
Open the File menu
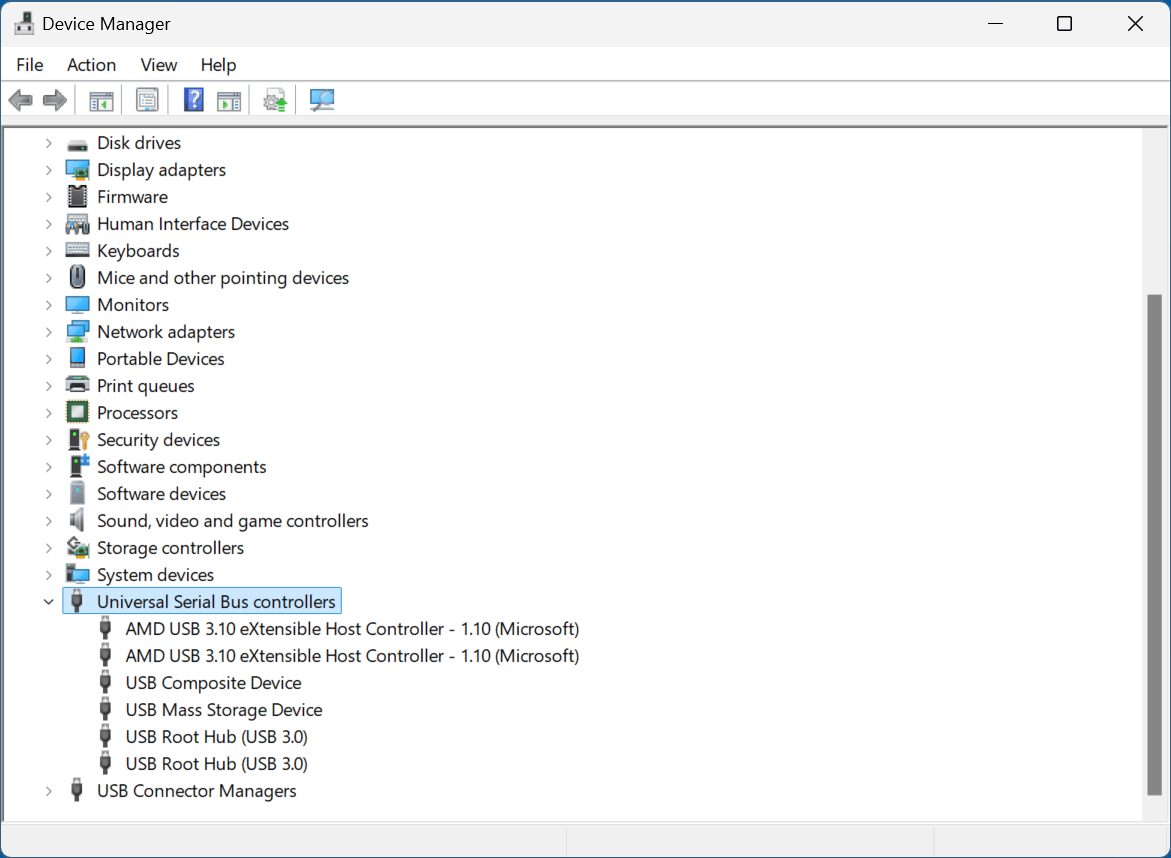(29, 64)
